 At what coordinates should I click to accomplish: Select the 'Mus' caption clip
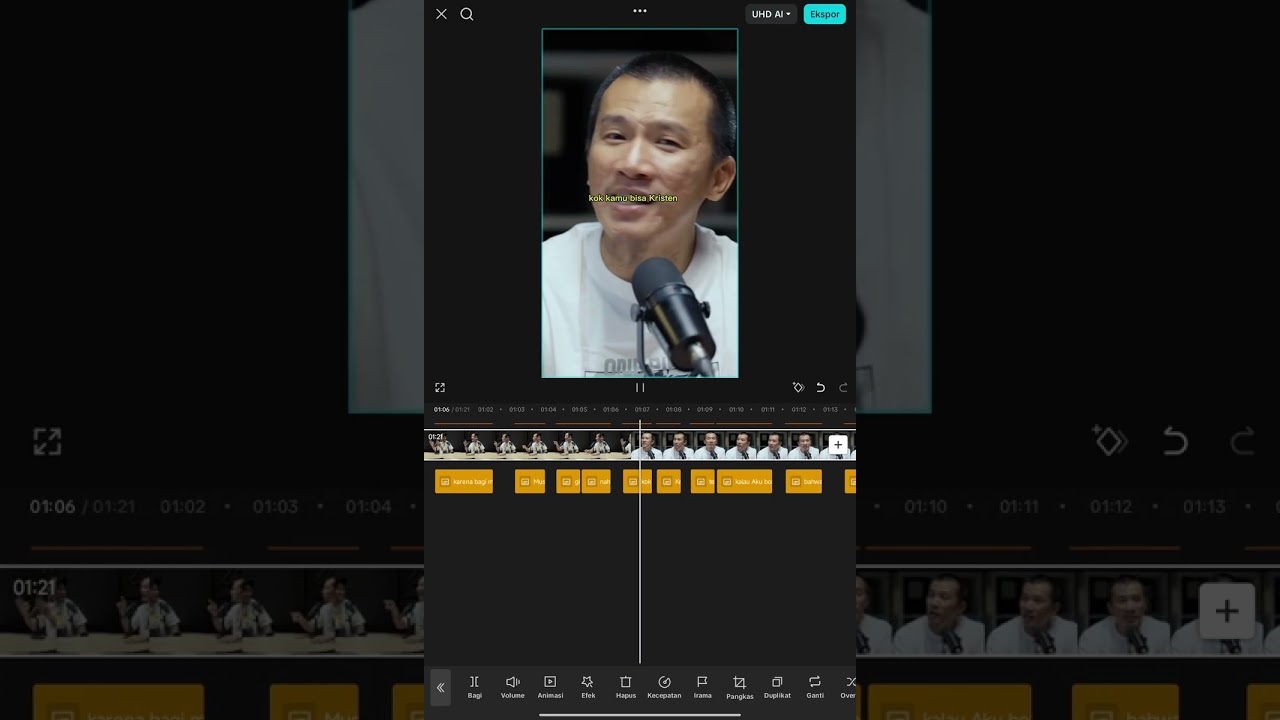pyautogui.click(x=530, y=481)
